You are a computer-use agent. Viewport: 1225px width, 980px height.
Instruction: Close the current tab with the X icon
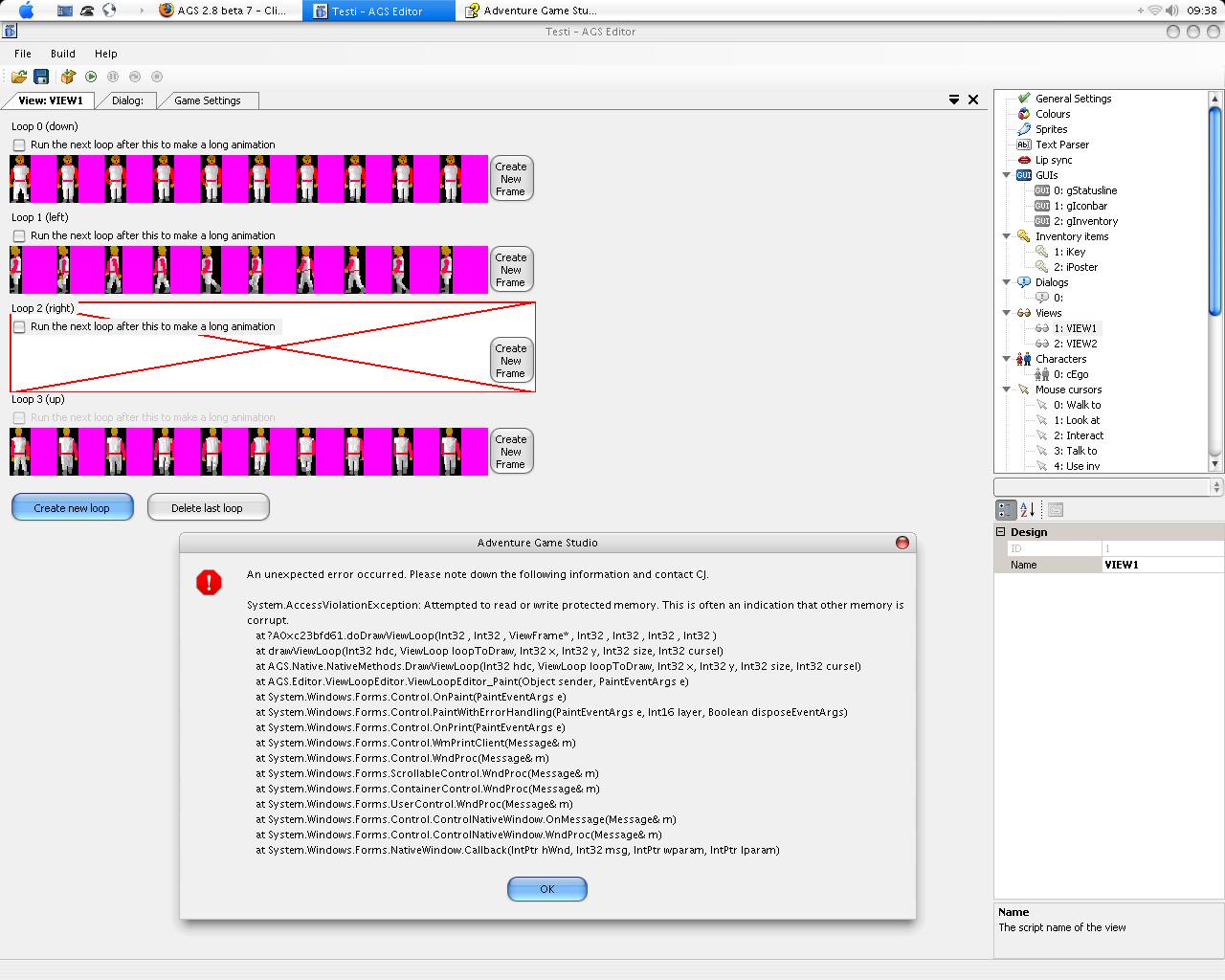point(973,100)
